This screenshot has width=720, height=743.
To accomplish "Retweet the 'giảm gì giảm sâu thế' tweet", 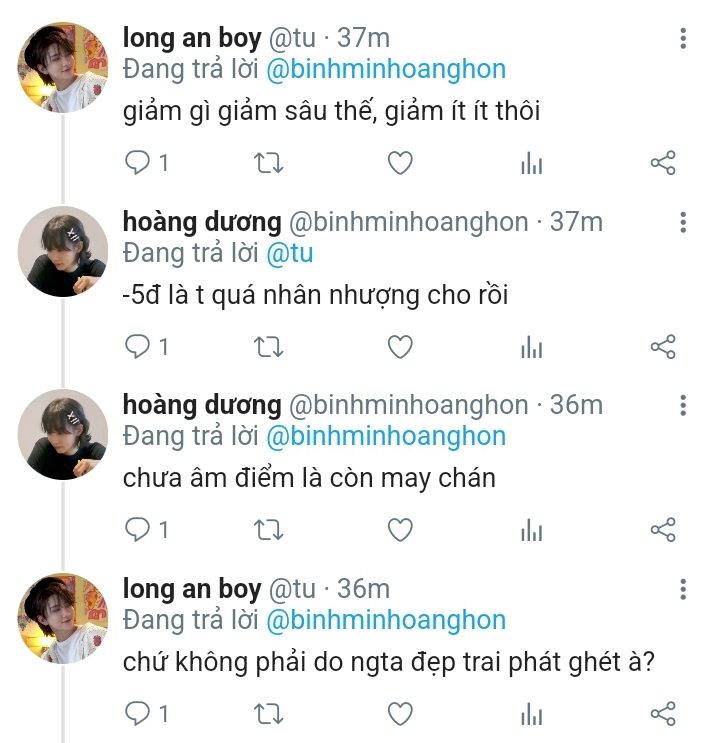I will [x=269, y=163].
